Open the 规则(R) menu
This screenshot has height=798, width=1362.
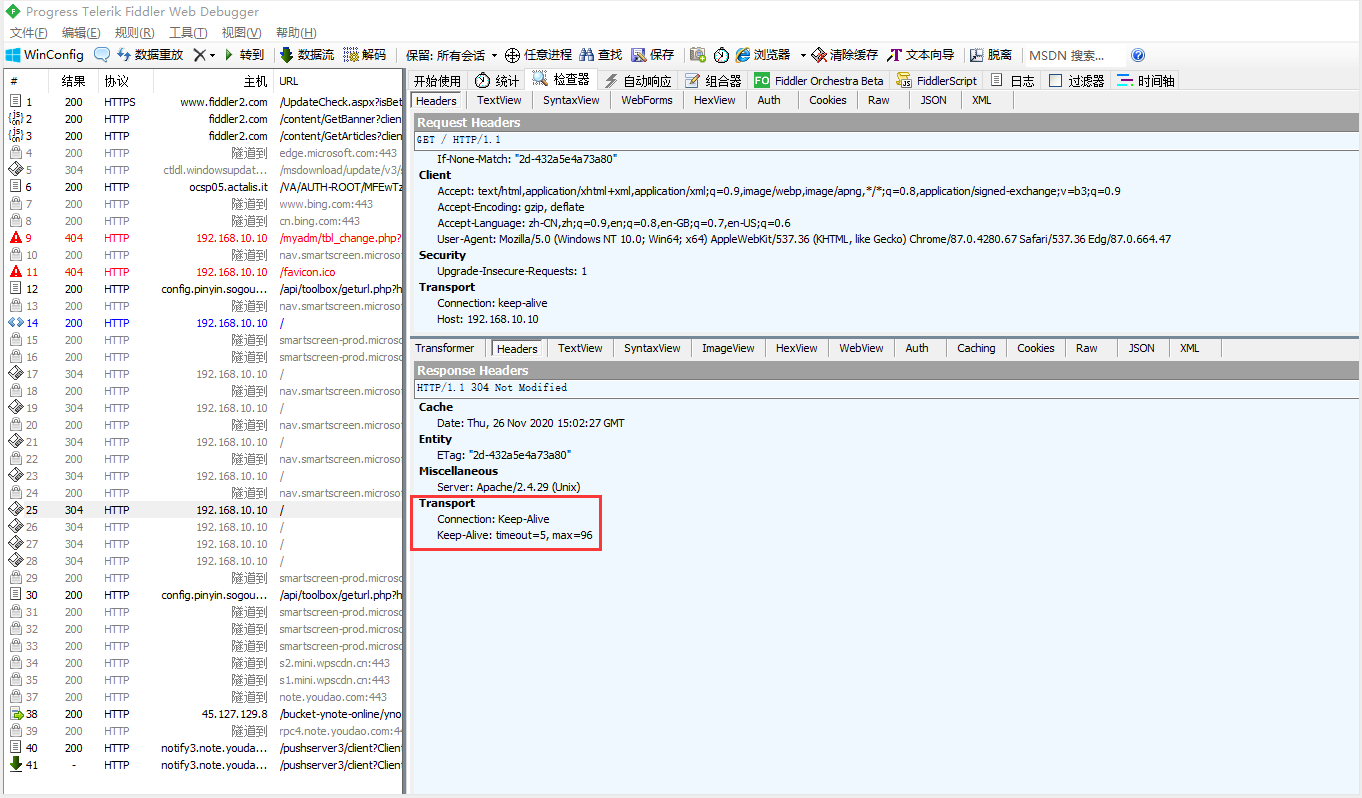[134, 33]
